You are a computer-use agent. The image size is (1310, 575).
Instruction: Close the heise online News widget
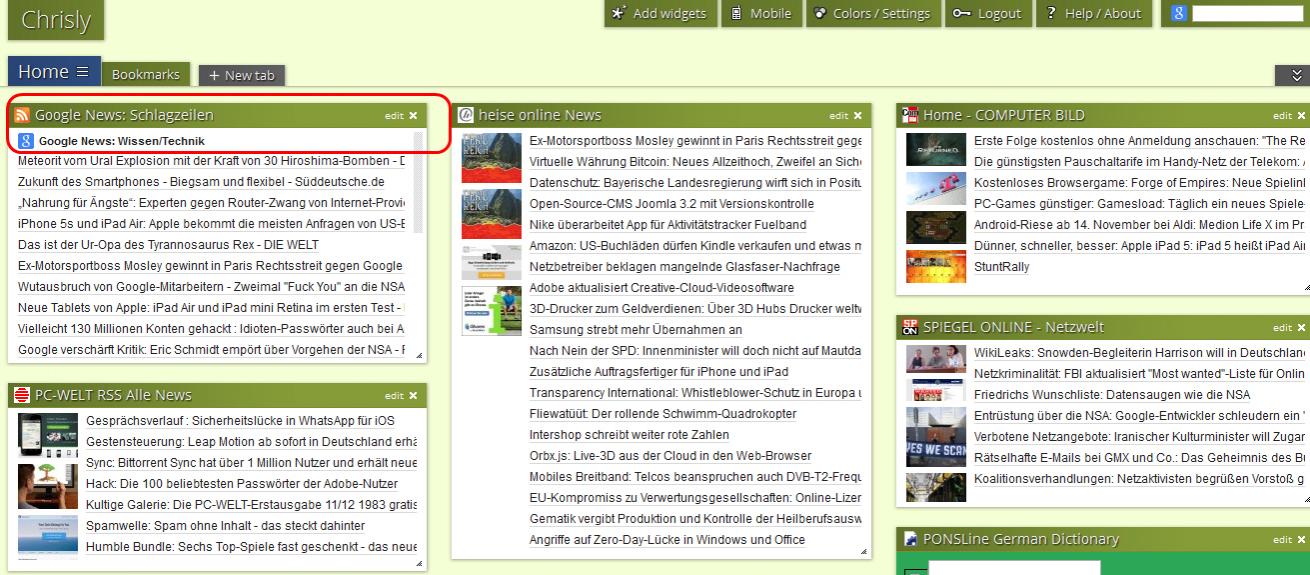pyautogui.click(x=857, y=115)
